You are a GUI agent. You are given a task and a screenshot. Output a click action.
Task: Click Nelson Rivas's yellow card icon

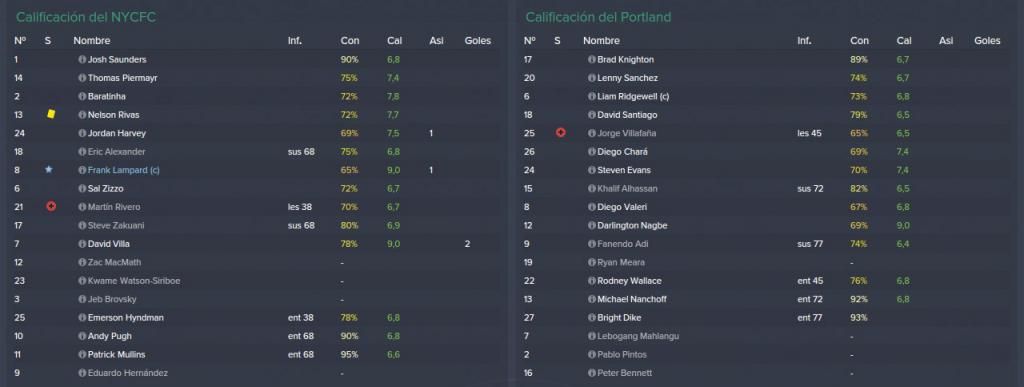pos(51,114)
